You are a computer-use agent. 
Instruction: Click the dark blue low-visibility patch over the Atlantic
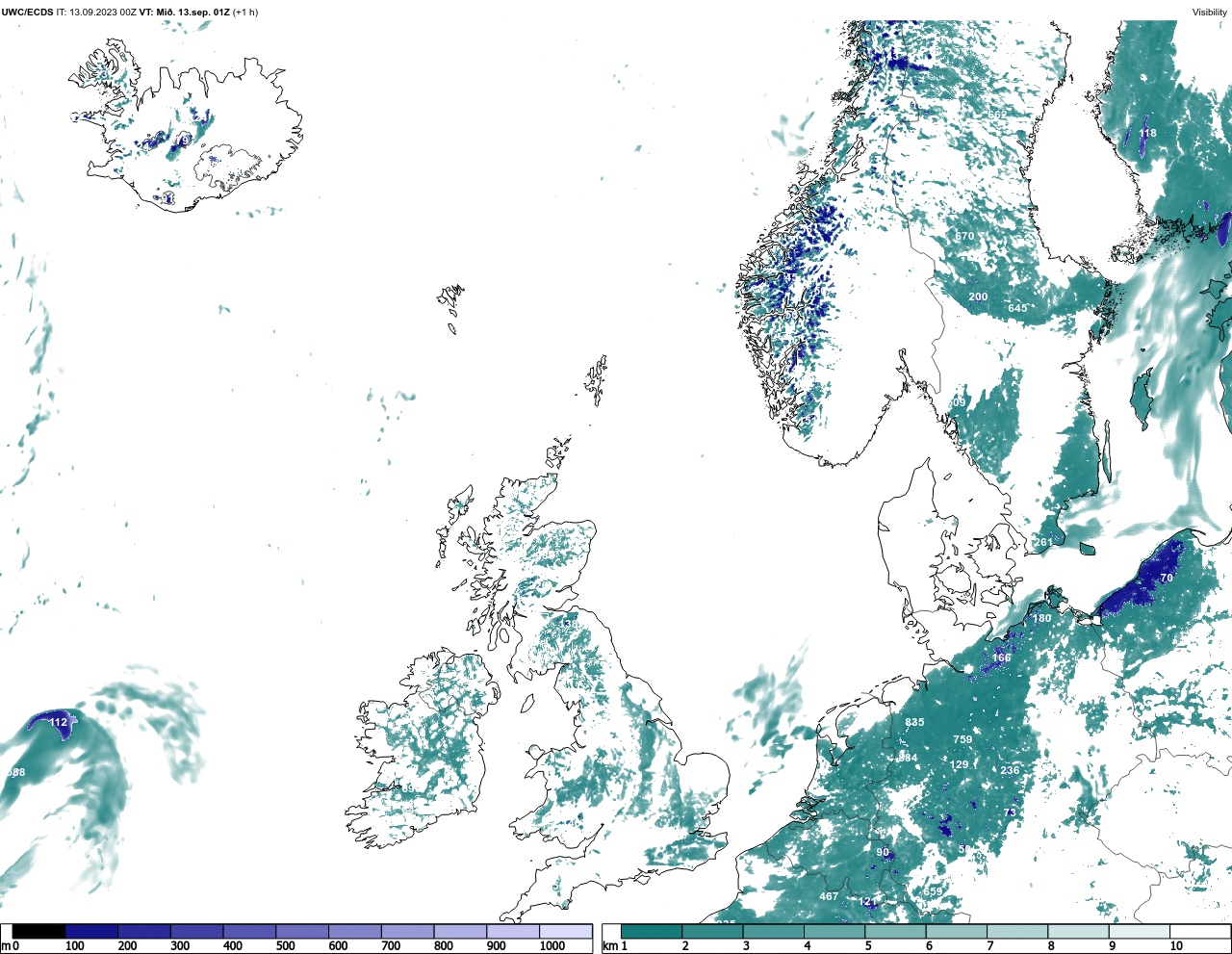[x=56, y=724]
